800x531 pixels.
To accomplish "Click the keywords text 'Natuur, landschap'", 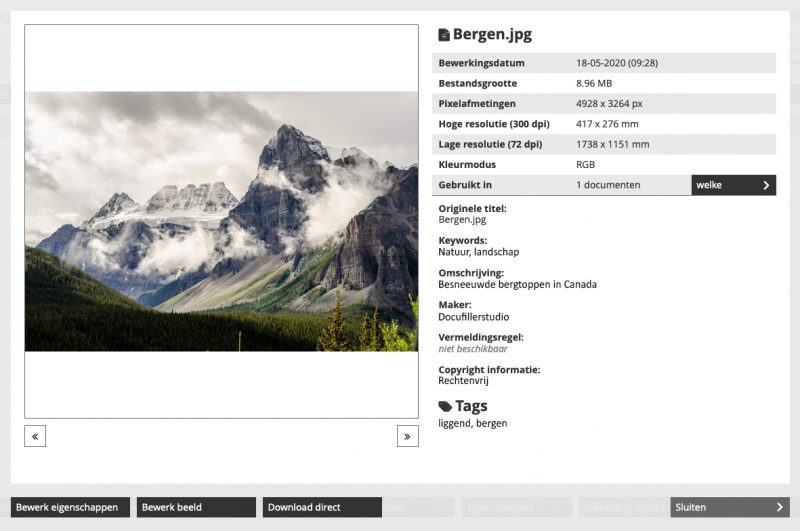I will 478,252.
